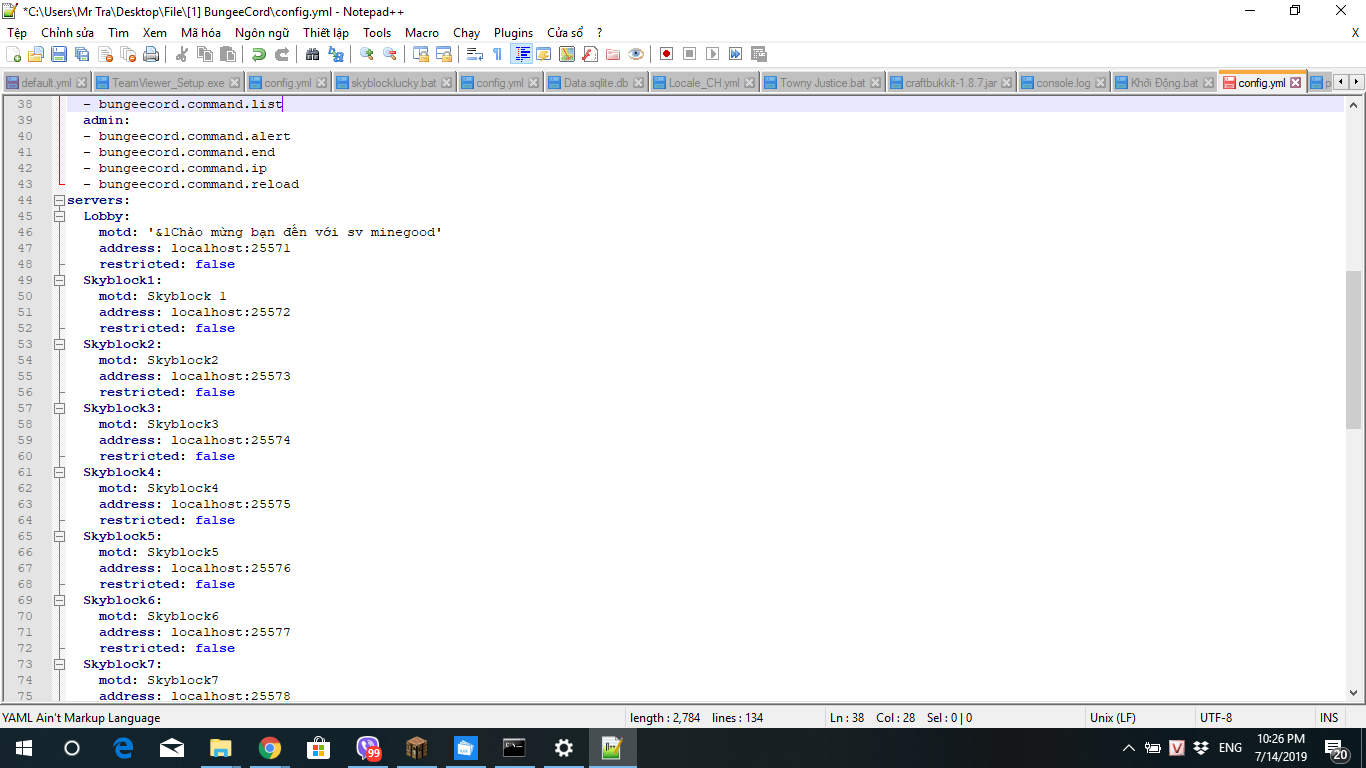Collapse the Skyblock2 fold marker
Screen dimensions: 1366x768
(x=59, y=344)
